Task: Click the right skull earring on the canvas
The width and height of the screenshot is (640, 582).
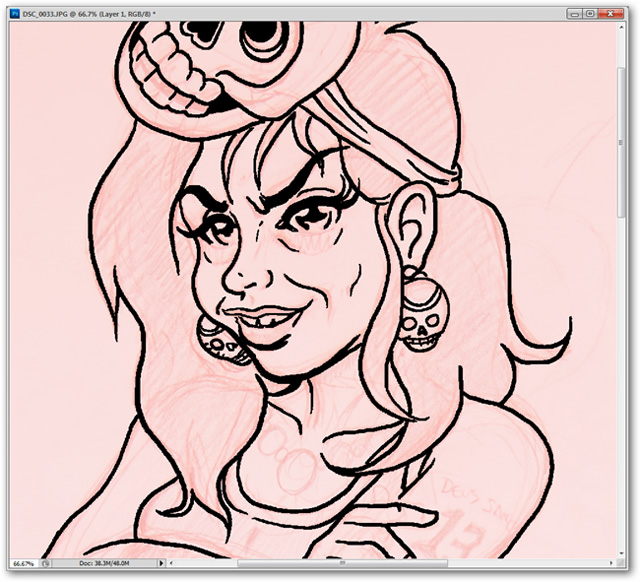Action: pos(419,318)
